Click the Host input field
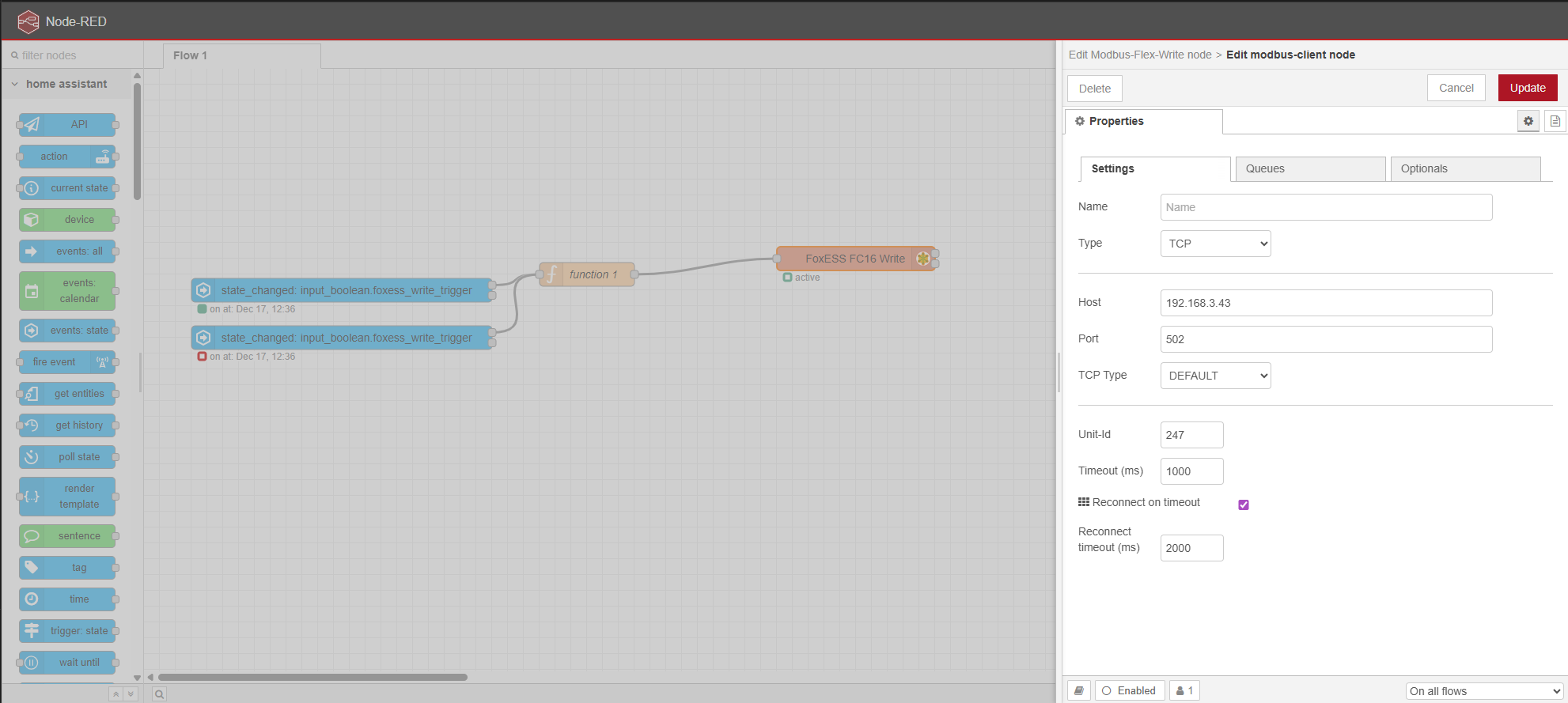This screenshot has height=703, width=1568. pos(1326,303)
